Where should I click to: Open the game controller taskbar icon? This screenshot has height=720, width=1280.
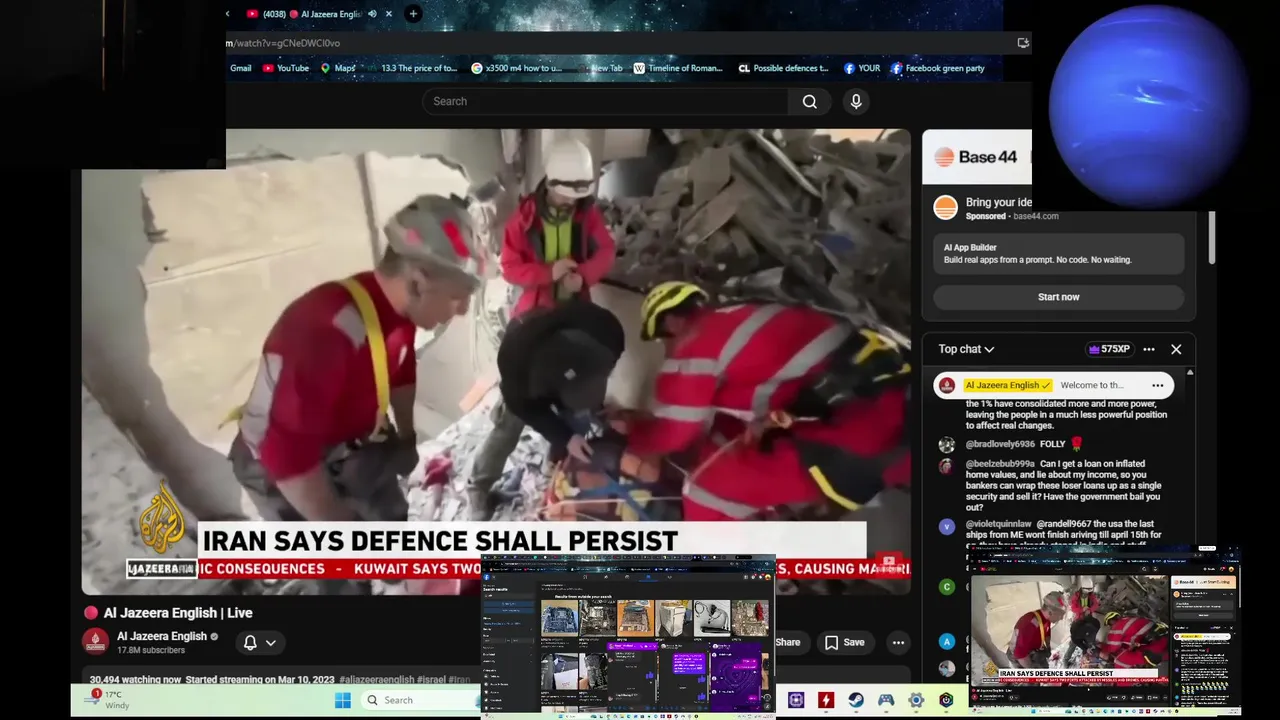(886, 700)
